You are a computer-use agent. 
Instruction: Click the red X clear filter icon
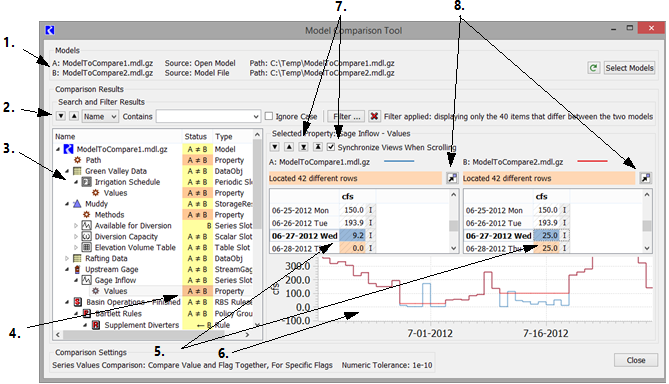coord(374,116)
